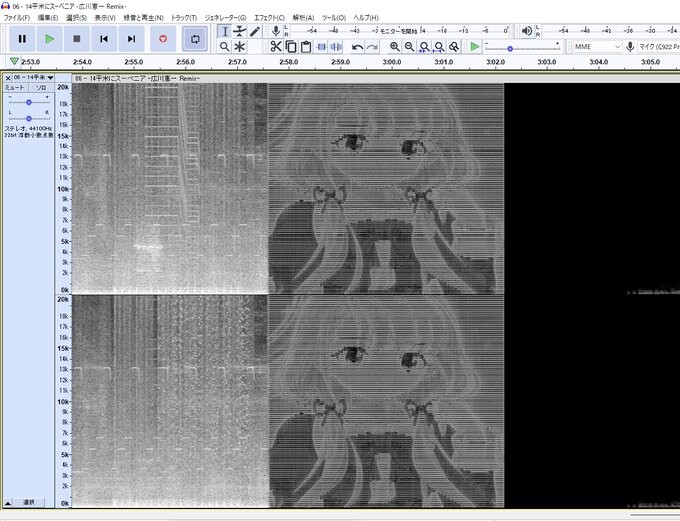Screen dimensions: 680x521
Task: Select the Envelope tool
Action: [239, 31]
